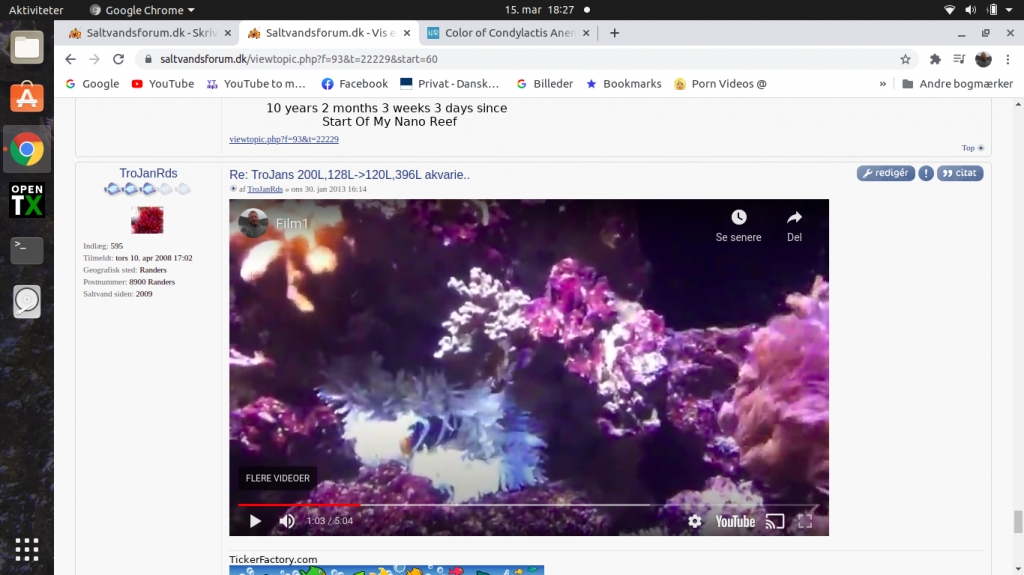Viewport: 1024px width, 575px height.
Task: Enter fullscreen mode on video
Action: [x=805, y=521]
